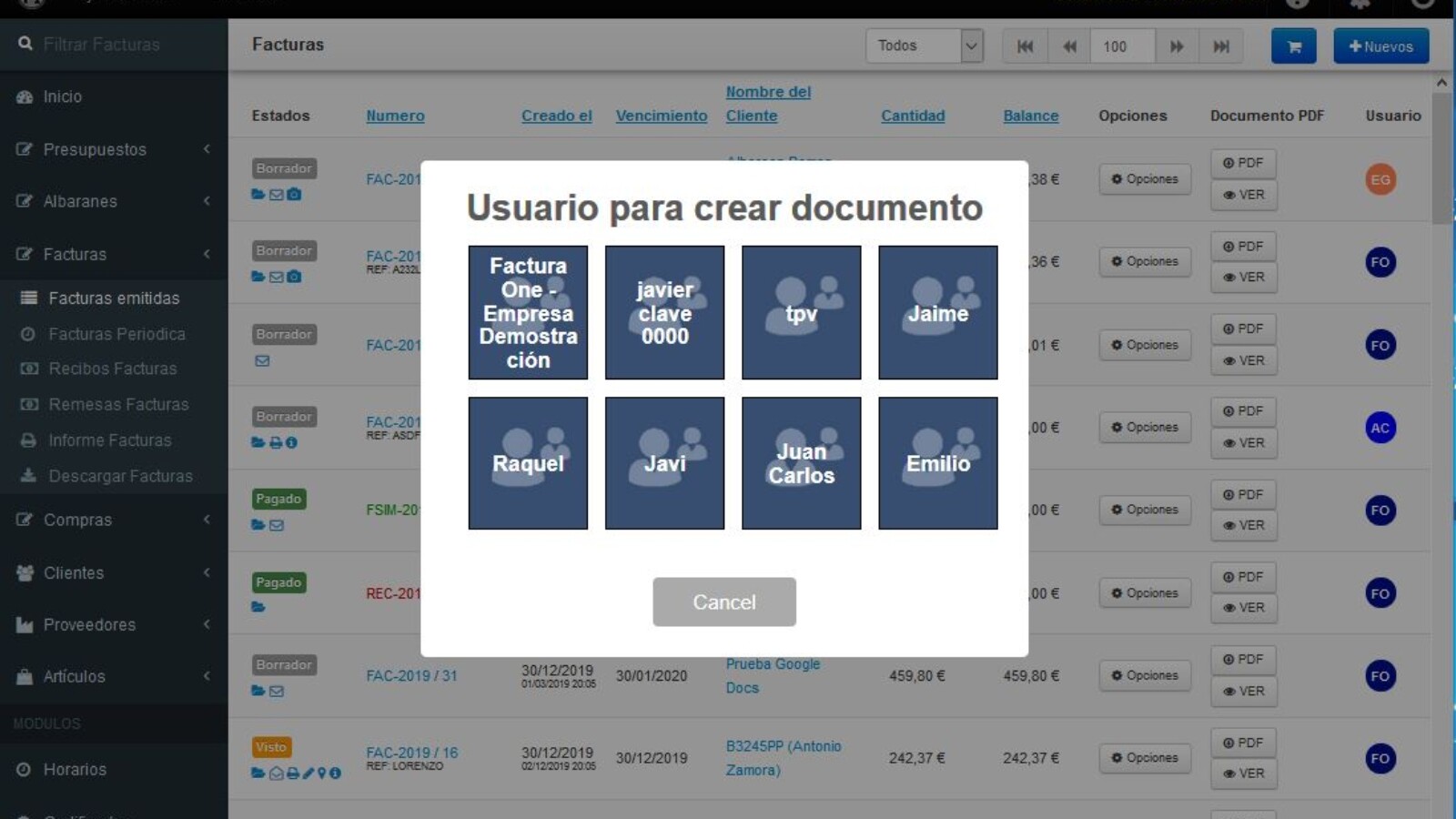
Task: Click the envelope icon under invoice FAC-2019 / 31
Action: [x=278, y=692]
